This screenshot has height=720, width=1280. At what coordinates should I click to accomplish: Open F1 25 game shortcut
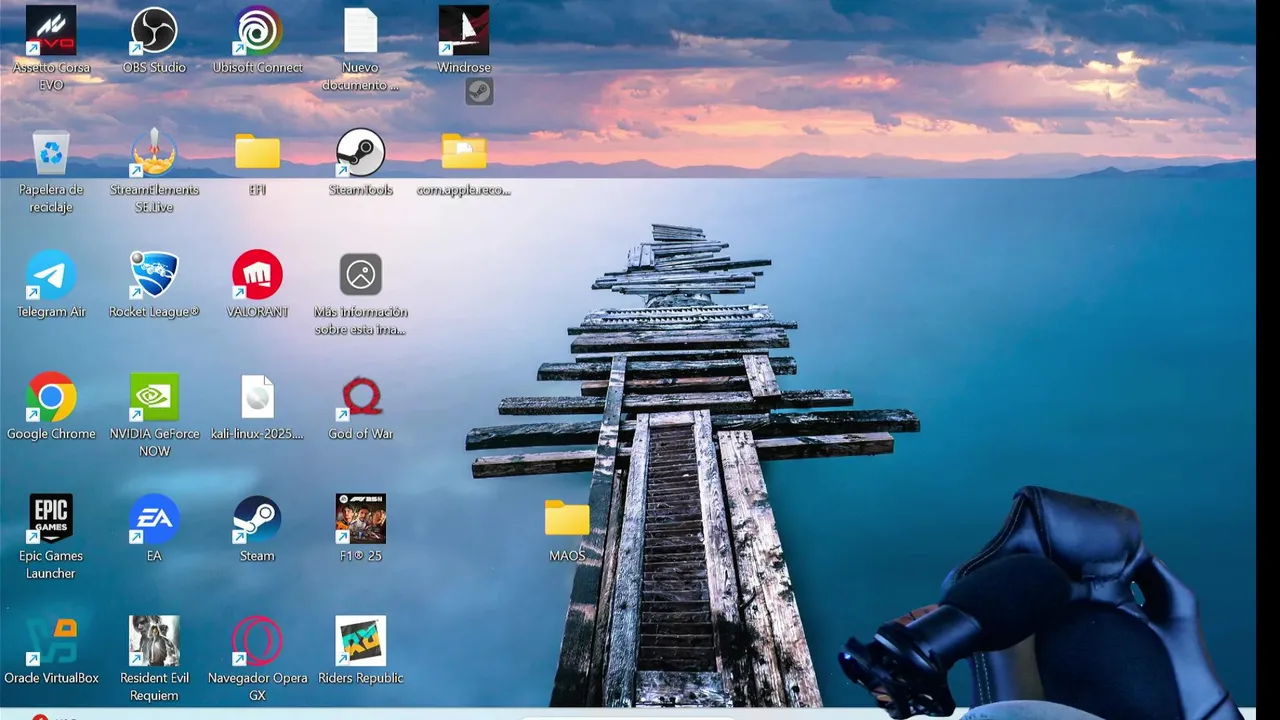tap(360, 519)
